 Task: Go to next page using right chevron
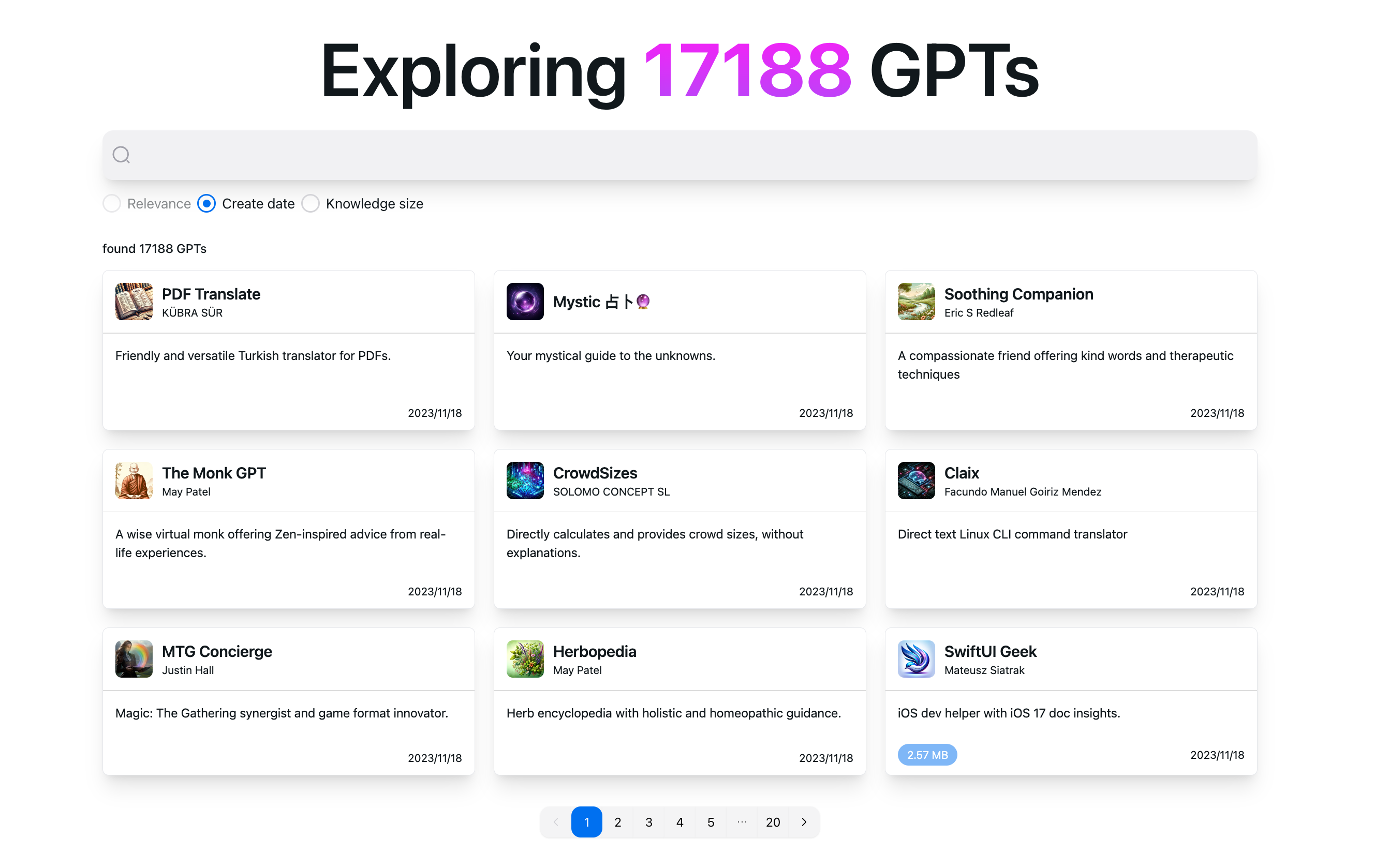[804, 822]
